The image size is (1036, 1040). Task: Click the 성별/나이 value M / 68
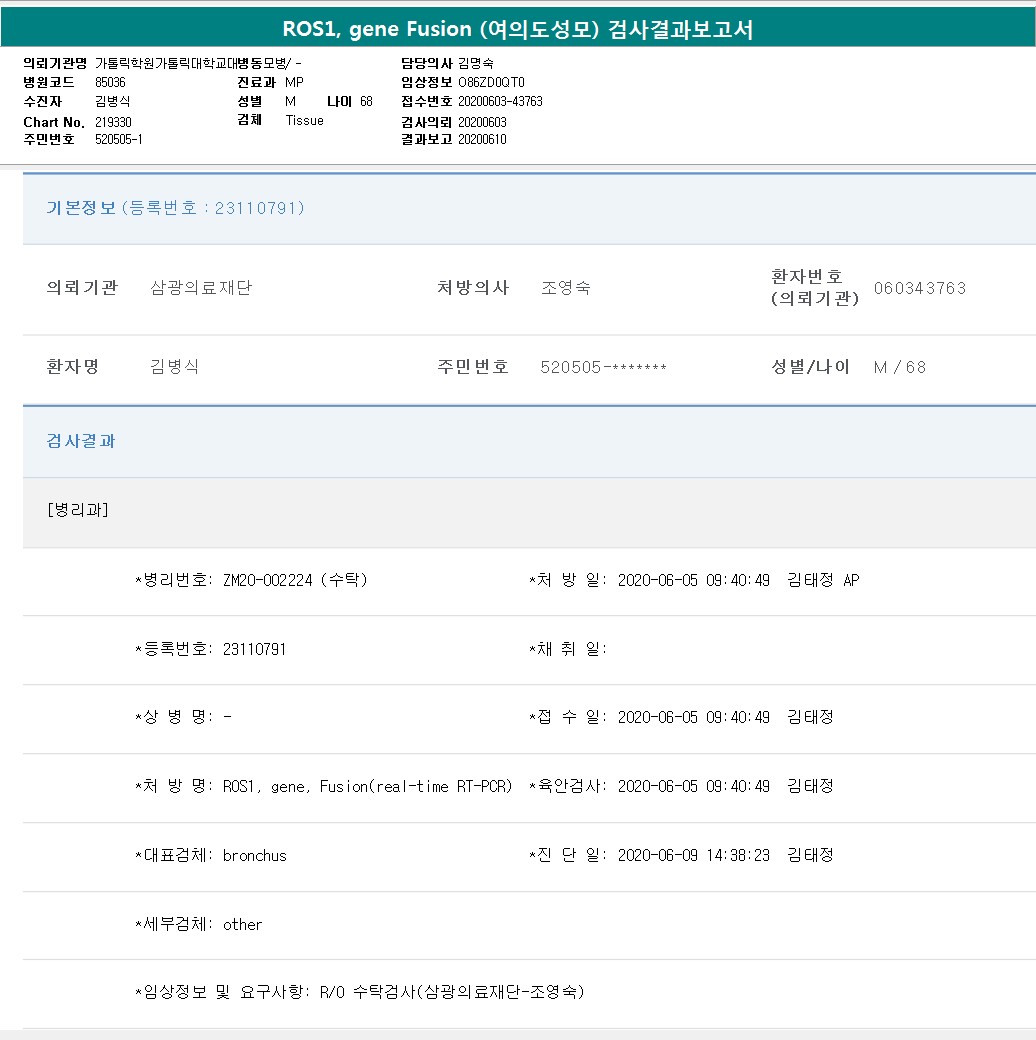(x=899, y=367)
